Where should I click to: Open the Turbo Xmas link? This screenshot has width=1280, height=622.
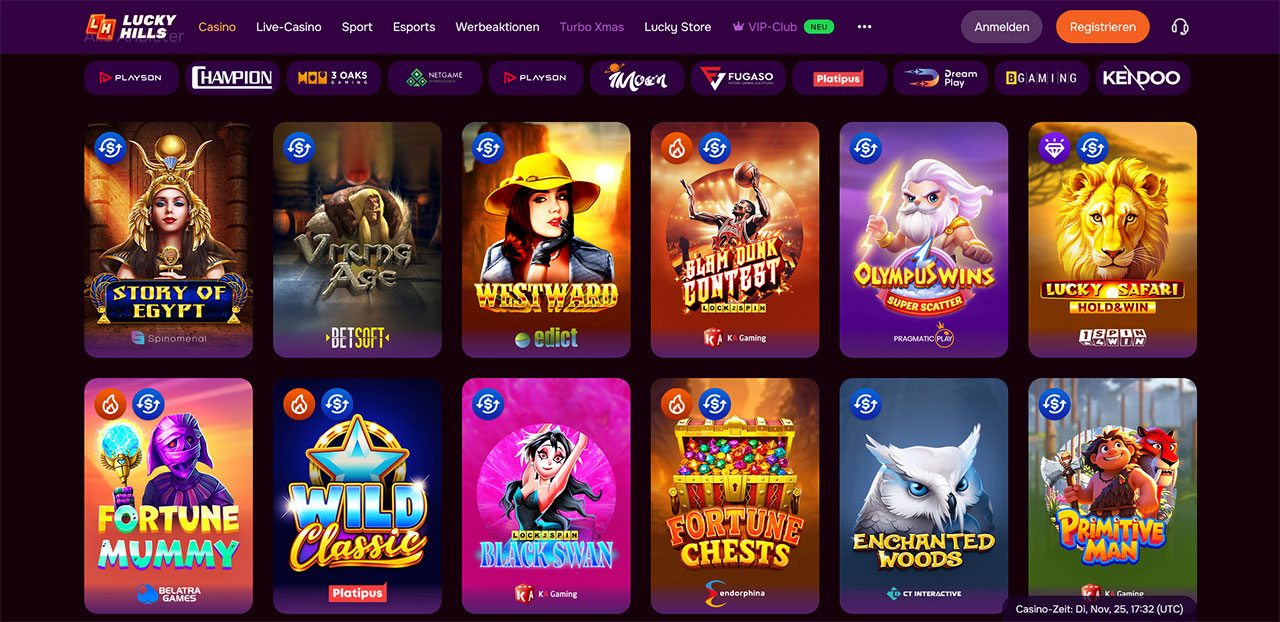tap(592, 27)
